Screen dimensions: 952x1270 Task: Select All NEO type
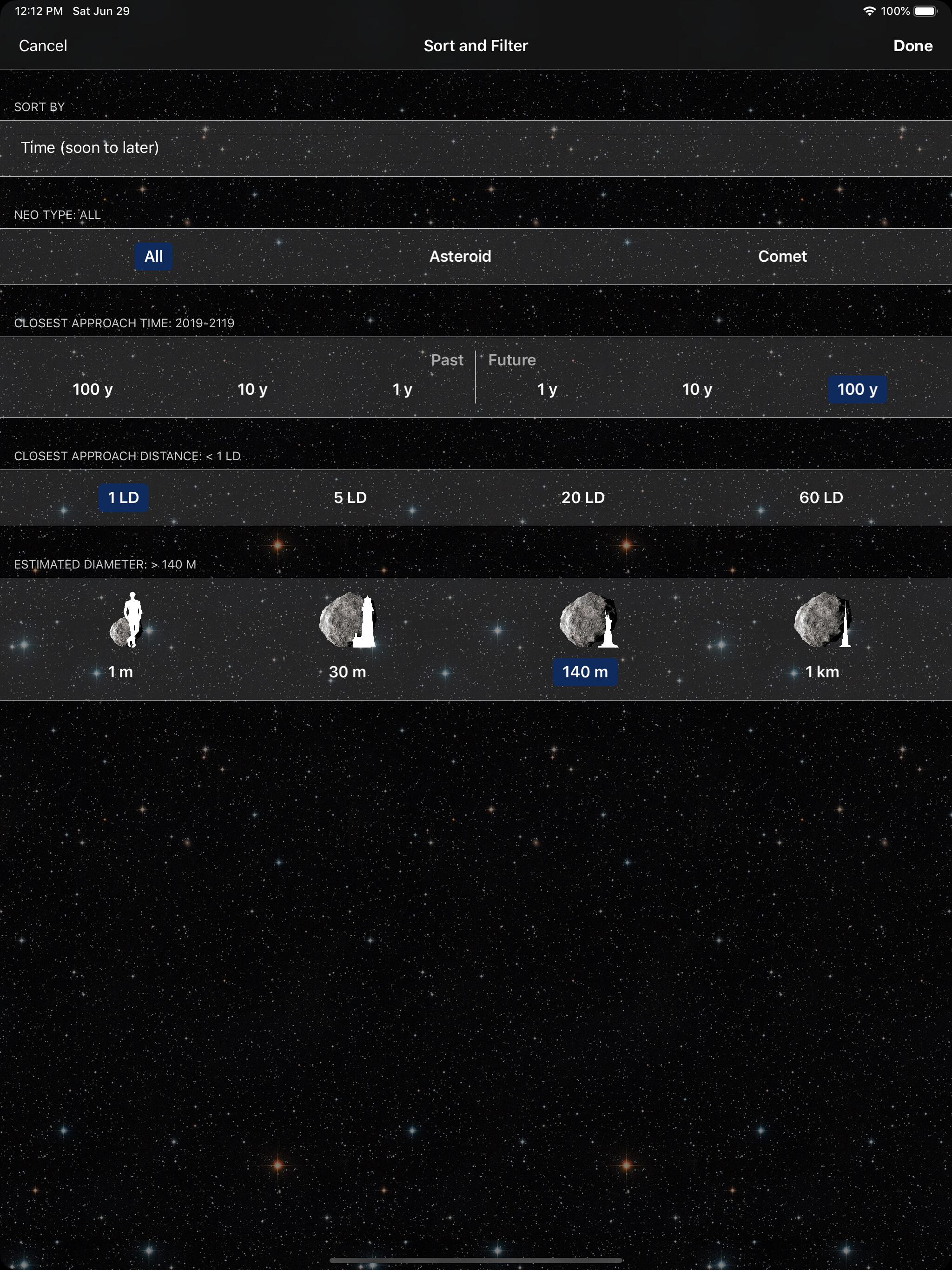[x=153, y=256]
